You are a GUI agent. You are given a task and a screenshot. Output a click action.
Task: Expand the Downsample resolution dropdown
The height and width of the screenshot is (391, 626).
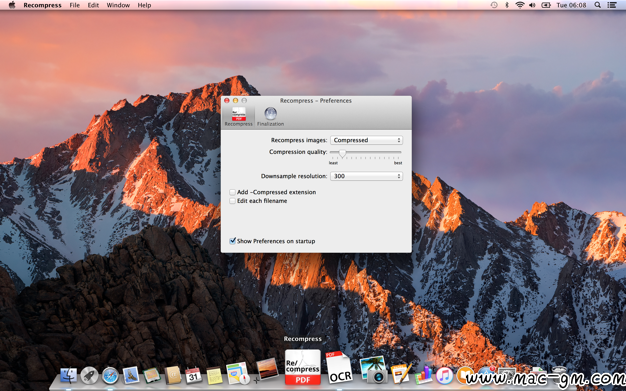(x=366, y=176)
